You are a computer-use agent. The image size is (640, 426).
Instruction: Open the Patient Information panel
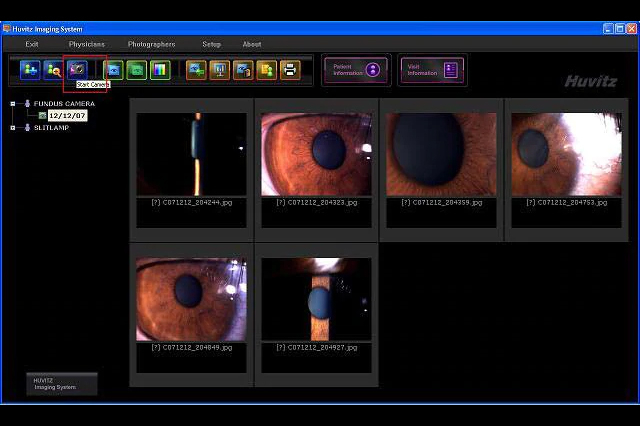356,70
